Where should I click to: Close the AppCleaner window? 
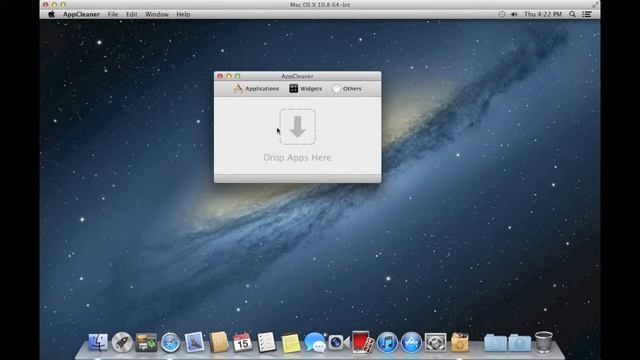[220, 76]
